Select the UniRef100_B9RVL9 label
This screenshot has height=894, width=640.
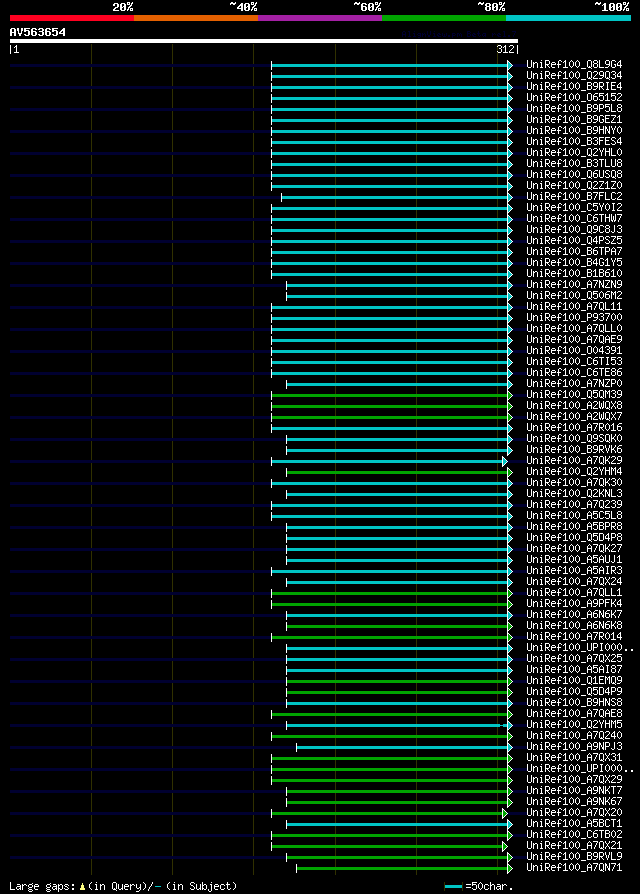574,857
